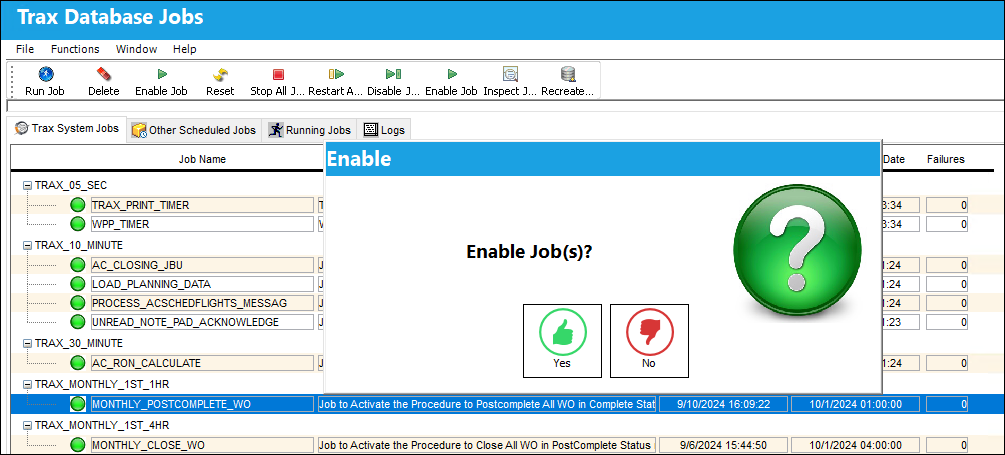Click Enable Job icon beside Inspect Jobs
The height and width of the screenshot is (455, 1005).
click(452, 74)
